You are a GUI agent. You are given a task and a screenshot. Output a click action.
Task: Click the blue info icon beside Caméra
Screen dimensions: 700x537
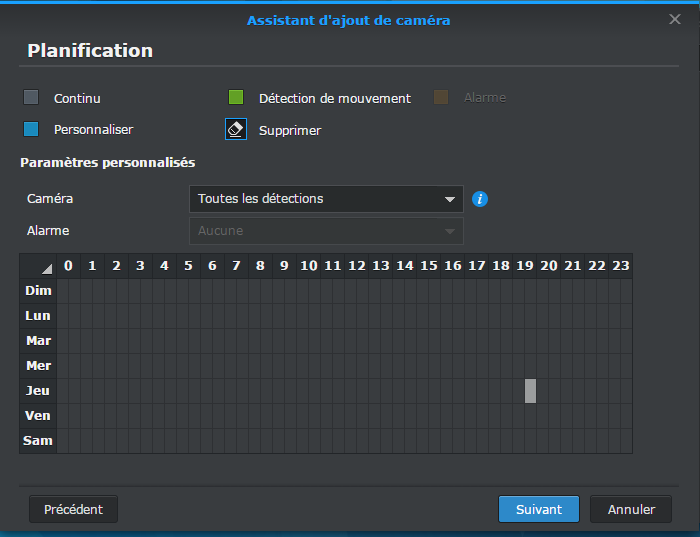[480, 199]
